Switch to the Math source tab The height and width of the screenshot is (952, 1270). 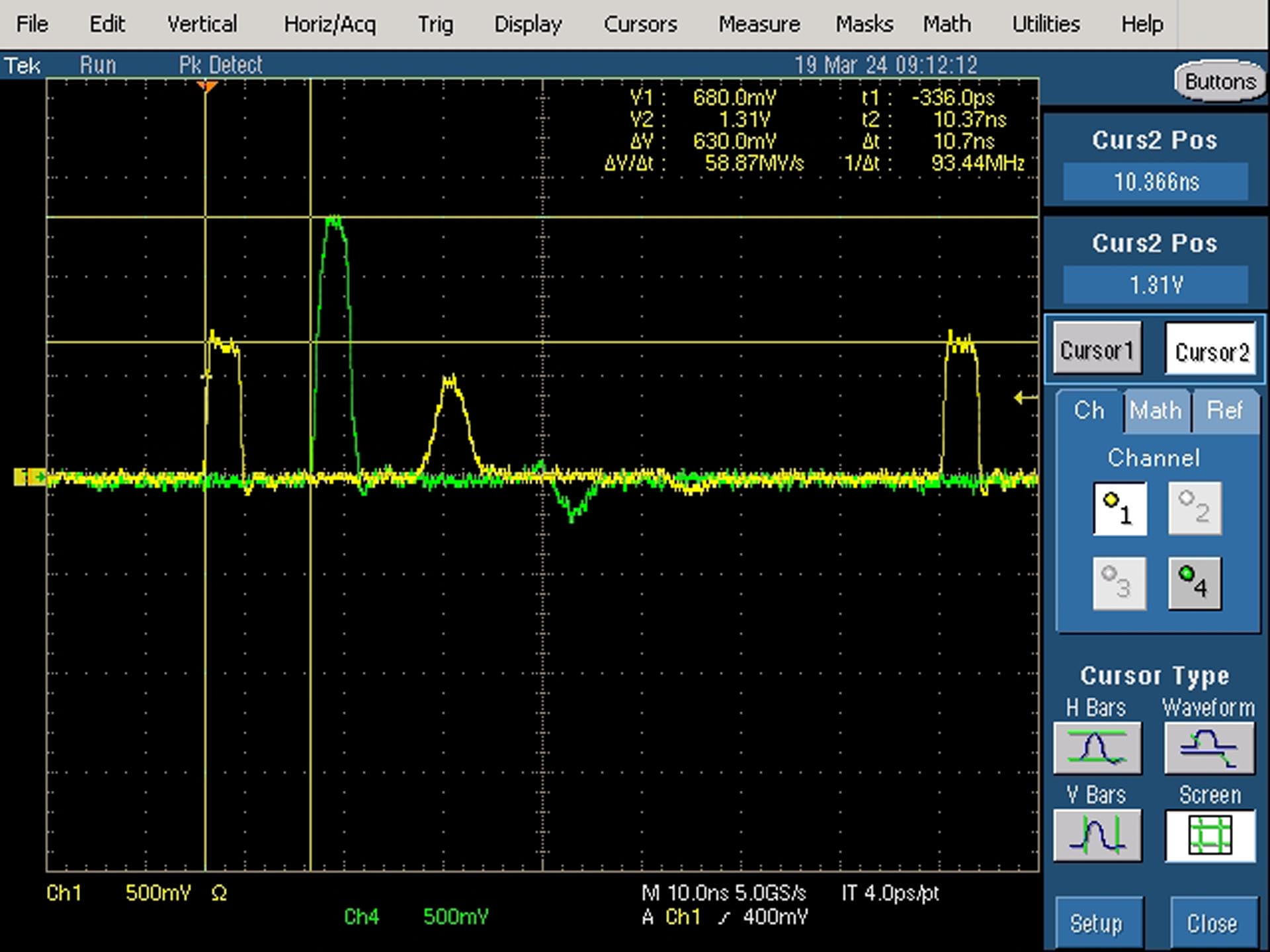coord(1156,411)
